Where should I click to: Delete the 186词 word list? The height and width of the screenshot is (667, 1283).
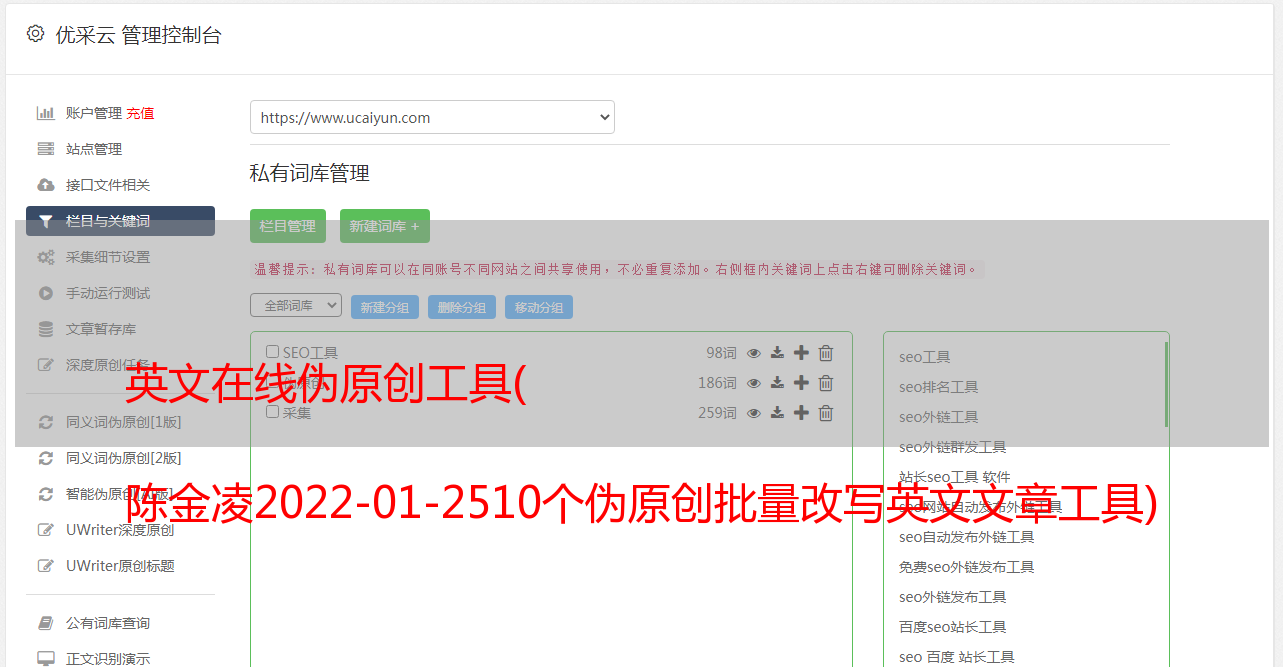(826, 383)
